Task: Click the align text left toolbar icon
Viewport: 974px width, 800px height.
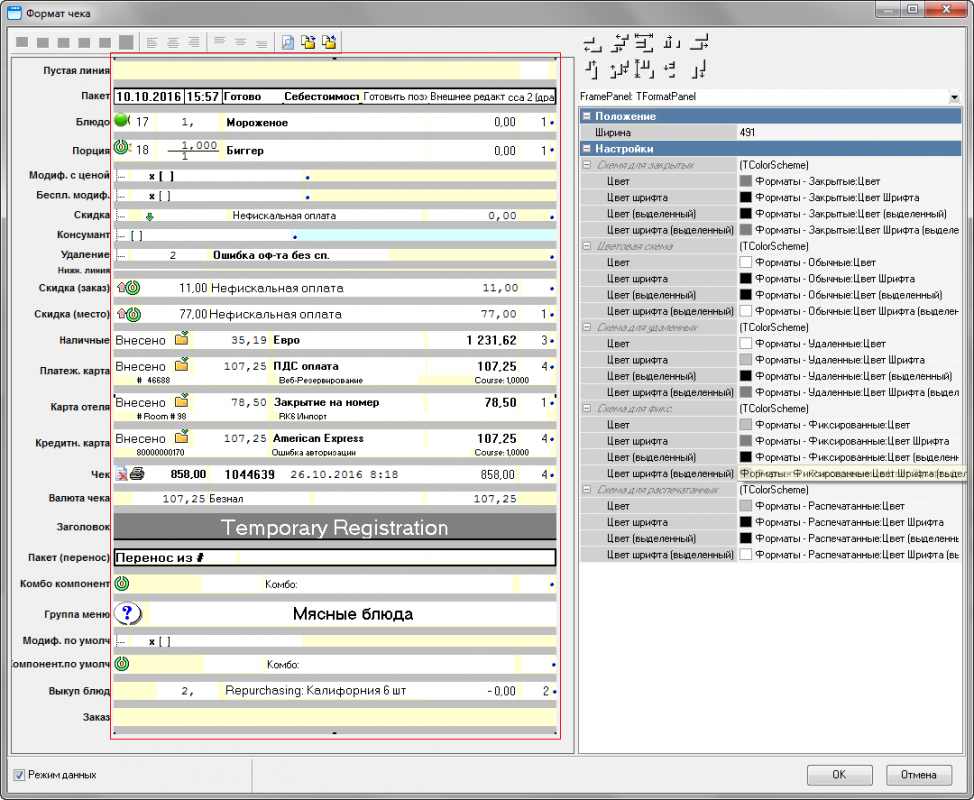Action: (152, 42)
